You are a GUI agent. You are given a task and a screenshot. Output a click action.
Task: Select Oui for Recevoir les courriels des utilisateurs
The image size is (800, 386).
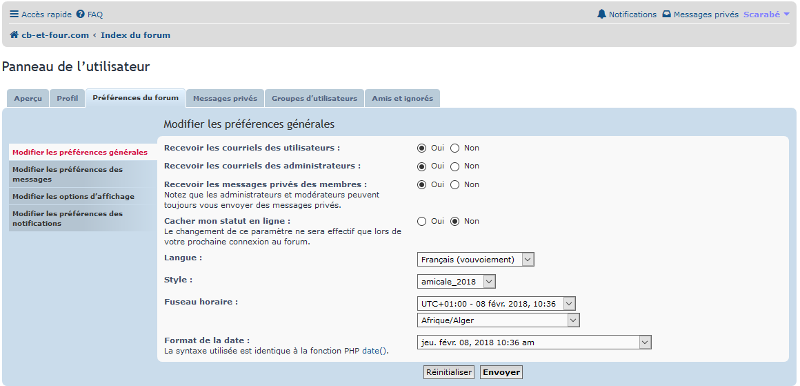click(421, 148)
